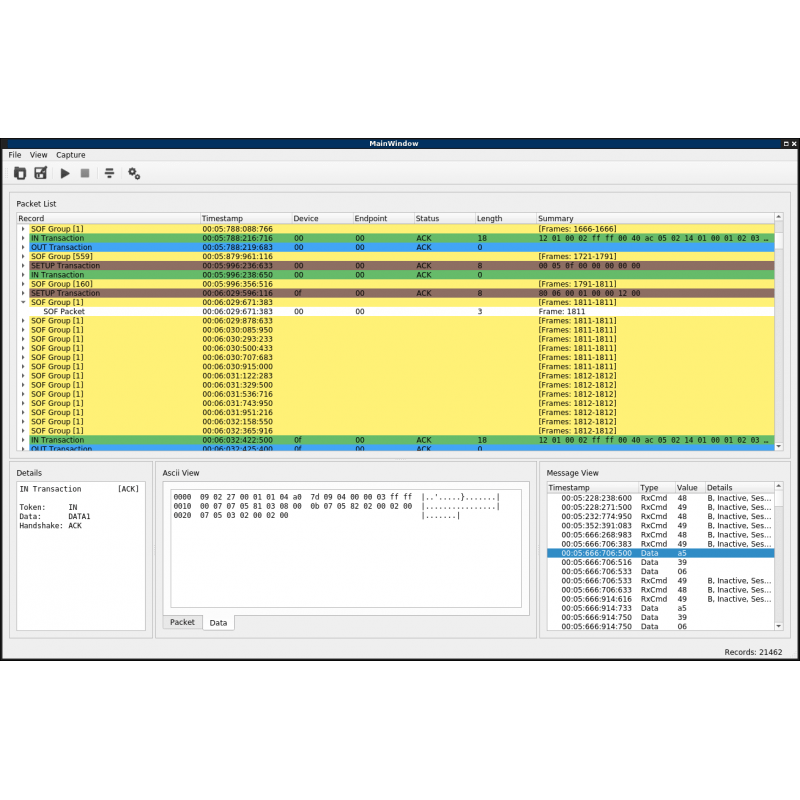800x800 pixels.
Task: Expand SETUP Transaction at 00:06:029:596:116
Action: pos(23,293)
